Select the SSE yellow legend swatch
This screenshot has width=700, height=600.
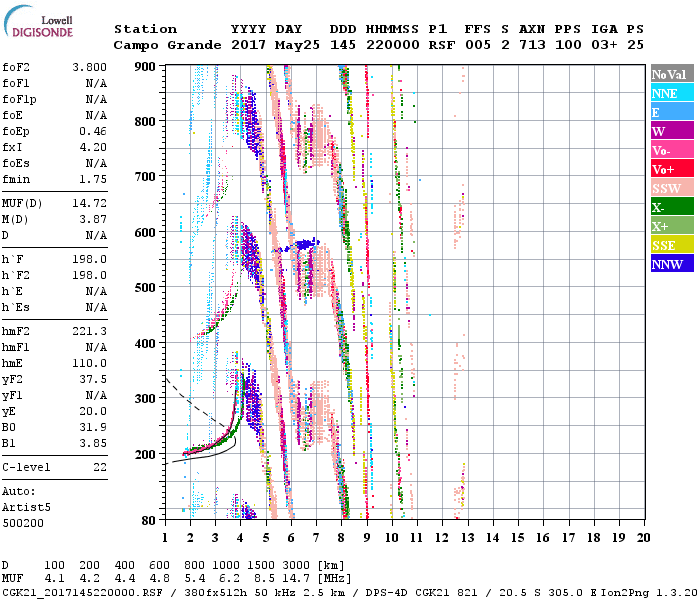click(x=672, y=245)
